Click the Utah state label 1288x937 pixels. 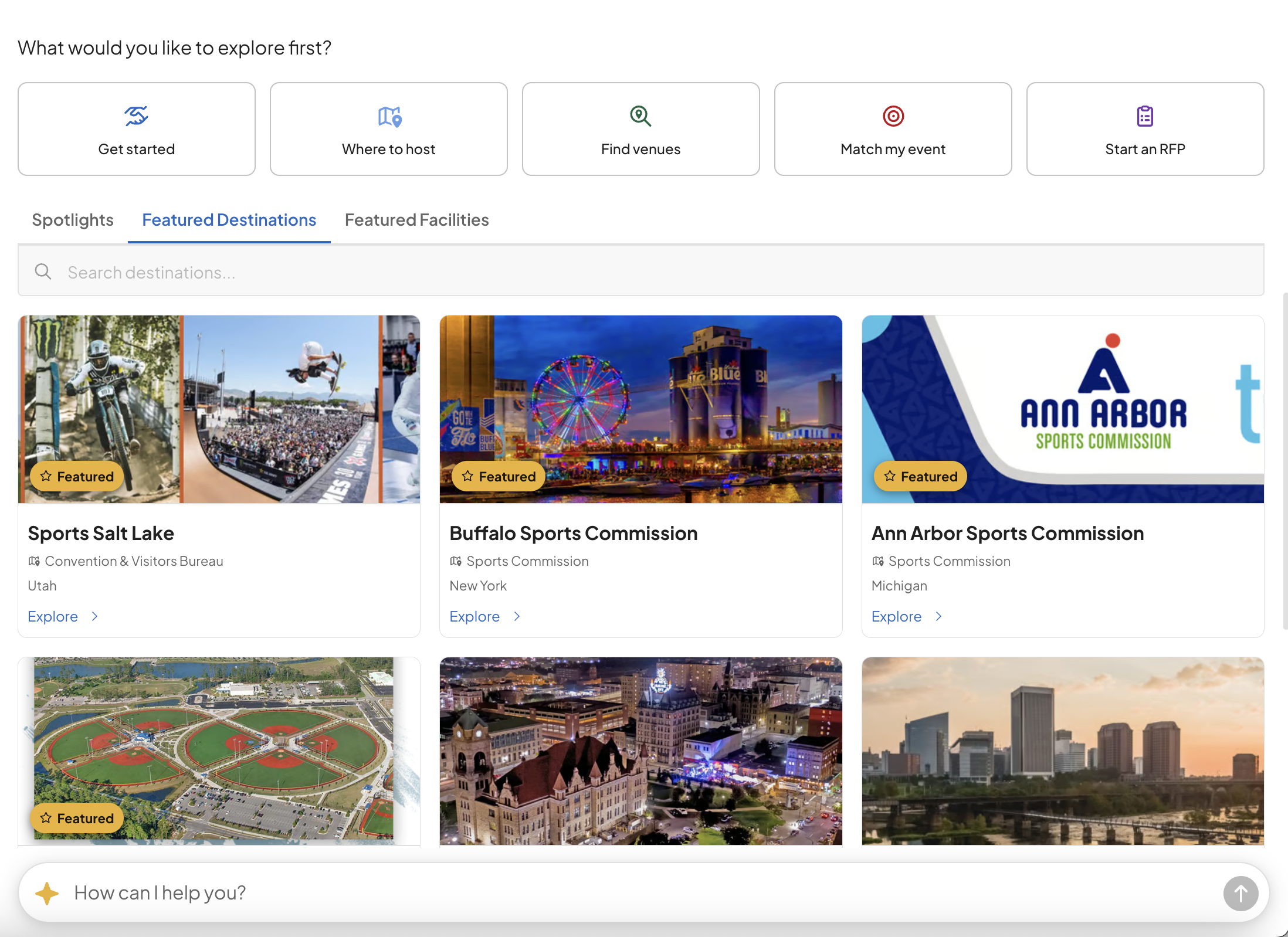point(42,586)
